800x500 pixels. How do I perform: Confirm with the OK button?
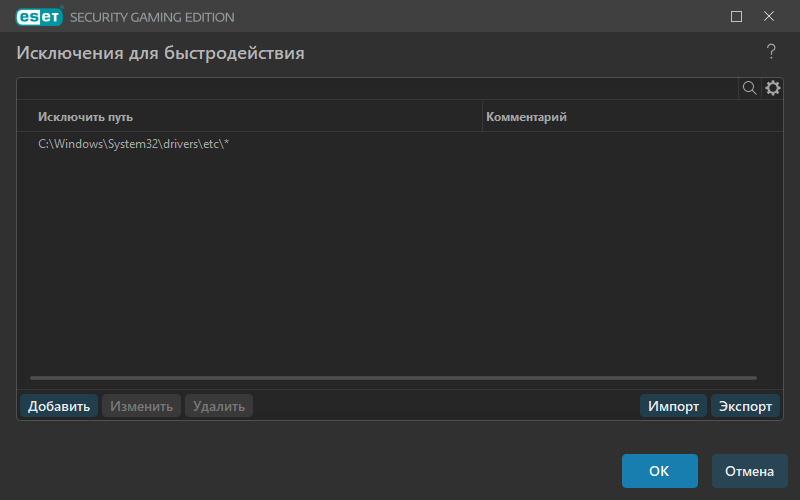pos(660,471)
